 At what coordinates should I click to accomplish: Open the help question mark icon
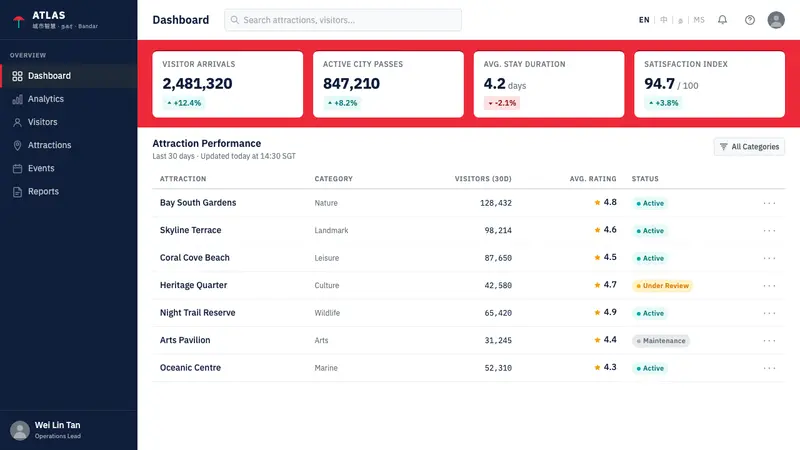click(749, 20)
